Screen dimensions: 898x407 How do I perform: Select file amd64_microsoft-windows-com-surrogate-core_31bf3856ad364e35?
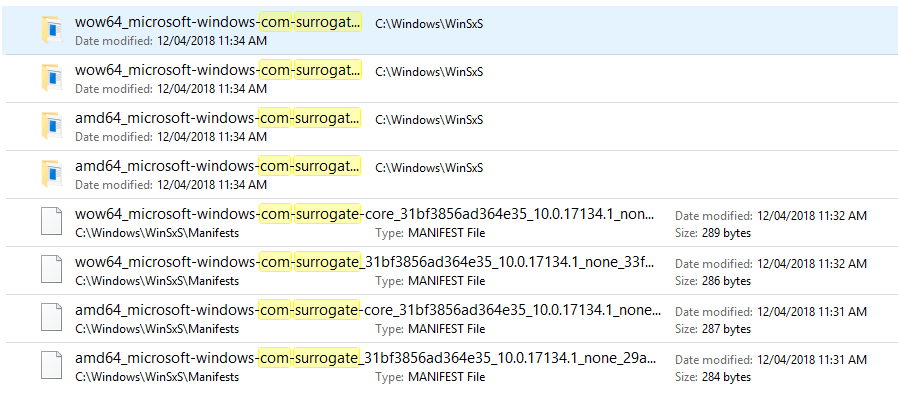(x=368, y=311)
